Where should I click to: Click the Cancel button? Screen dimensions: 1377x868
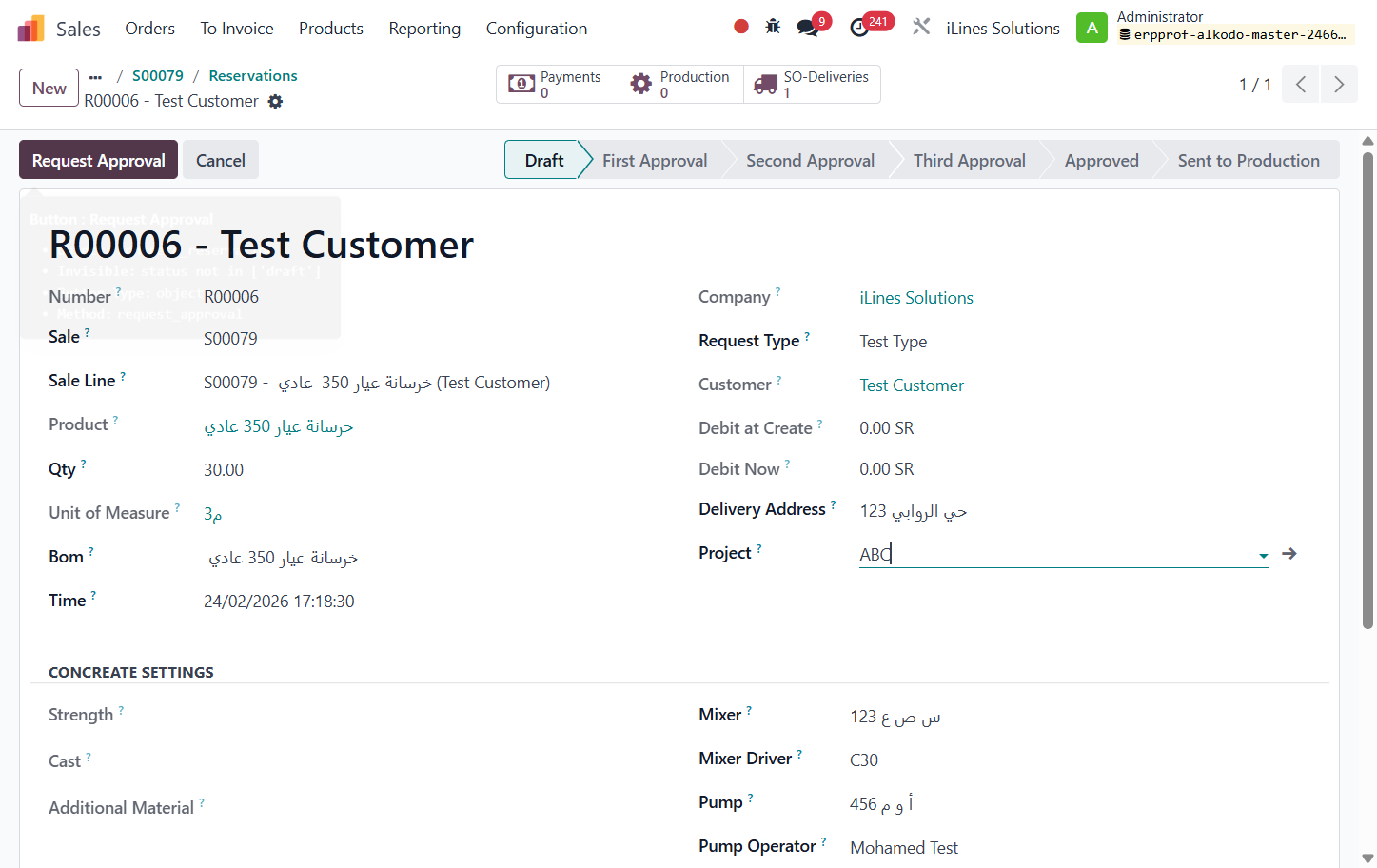[221, 160]
